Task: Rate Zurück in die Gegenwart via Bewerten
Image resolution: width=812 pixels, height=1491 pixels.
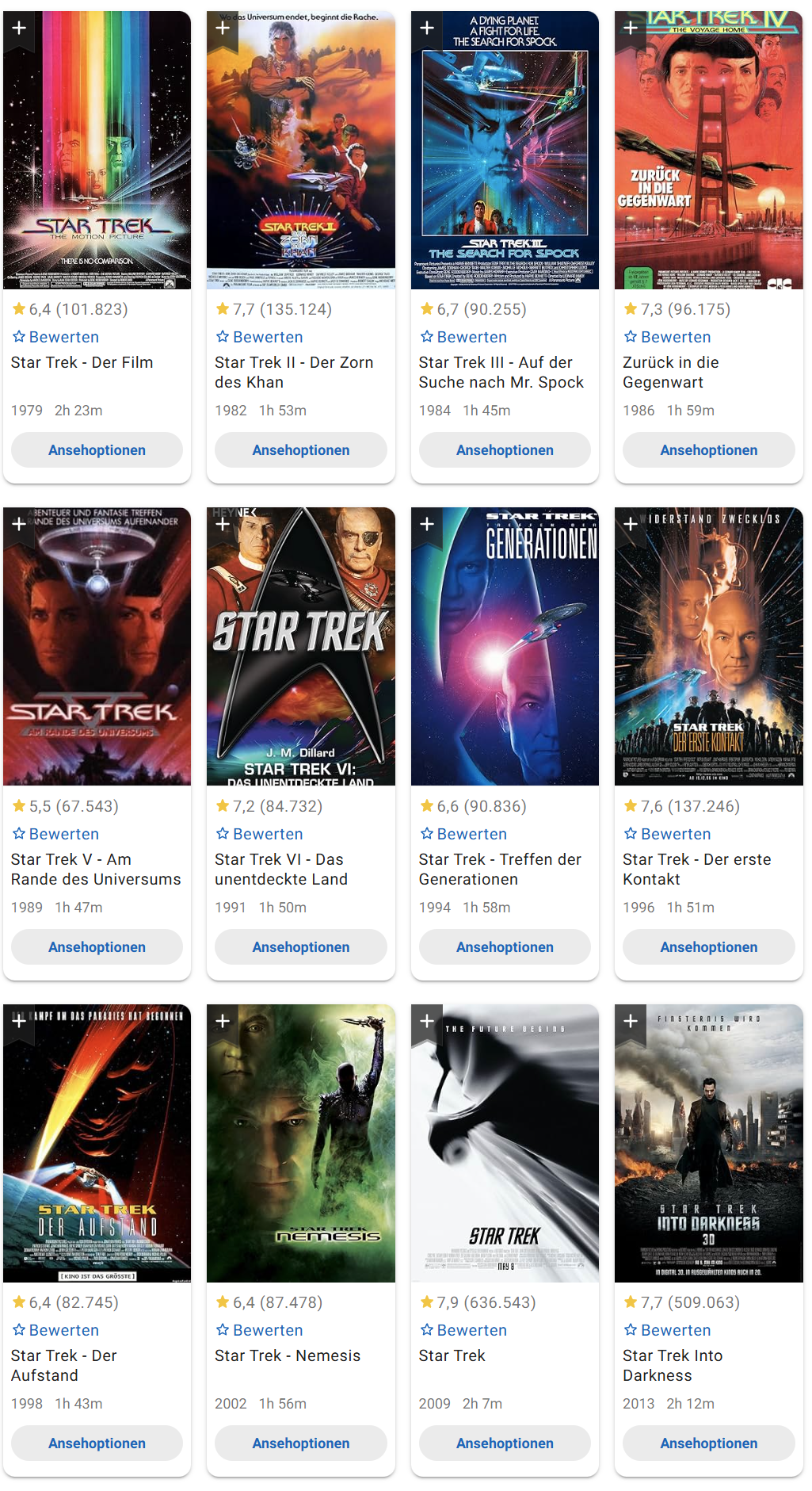Action: (667, 337)
